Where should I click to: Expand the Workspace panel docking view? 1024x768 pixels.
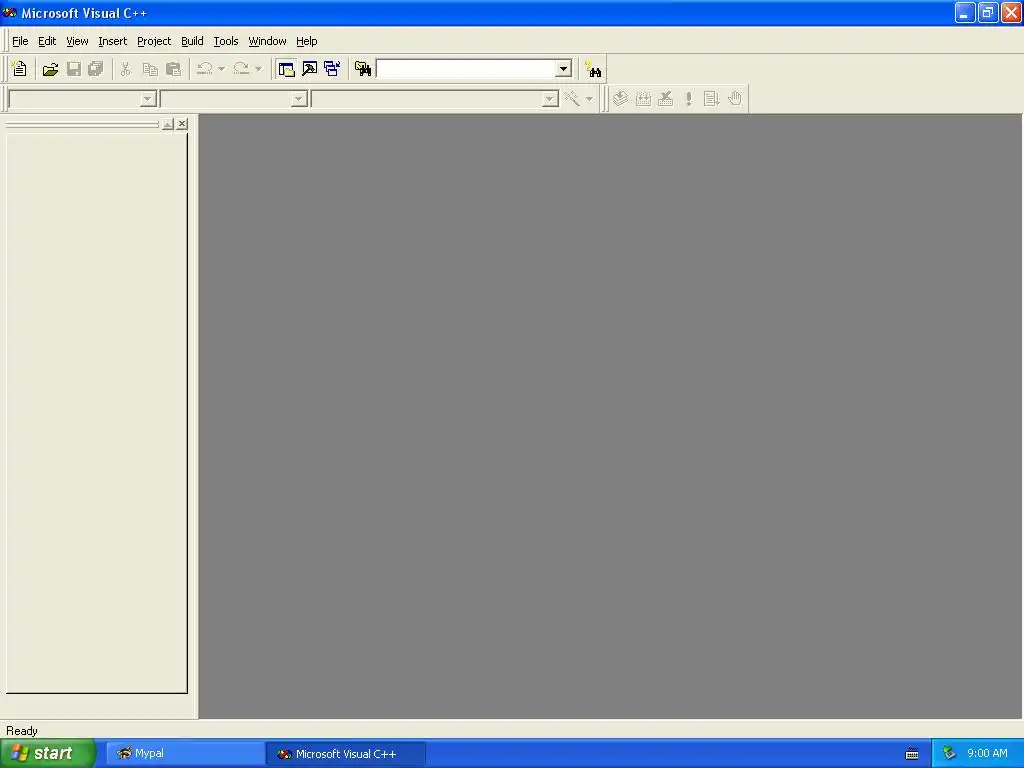168,124
